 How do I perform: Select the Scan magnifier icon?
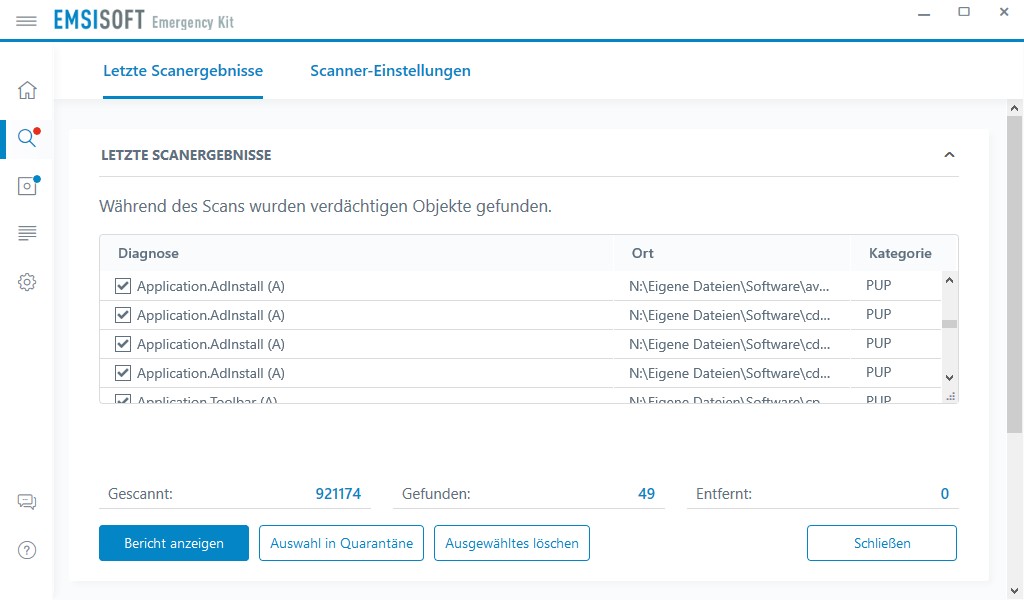click(27, 138)
